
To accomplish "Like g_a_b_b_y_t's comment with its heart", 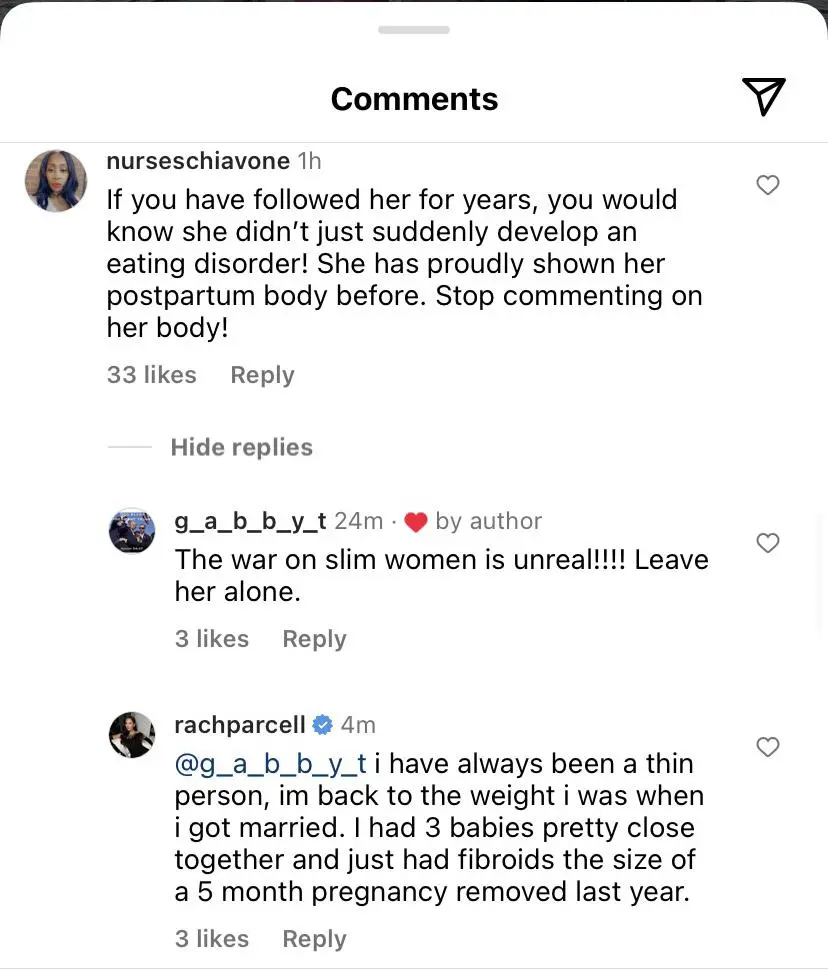I will coord(768,543).
